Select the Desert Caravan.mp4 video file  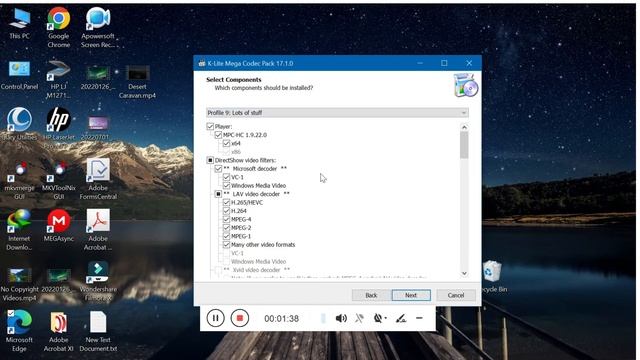pyautogui.click(x=137, y=82)
